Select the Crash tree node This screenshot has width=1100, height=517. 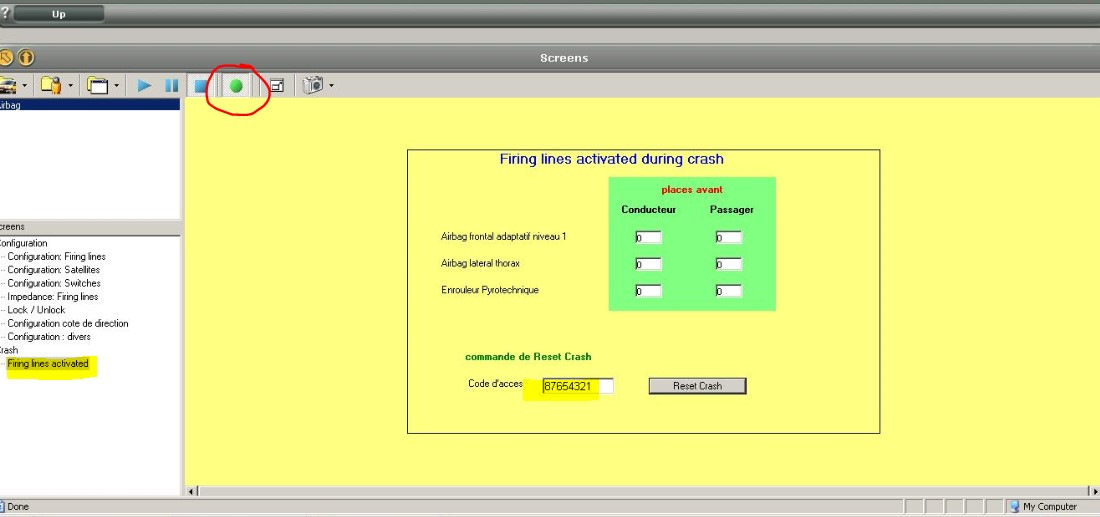click(x=9, y=350)
